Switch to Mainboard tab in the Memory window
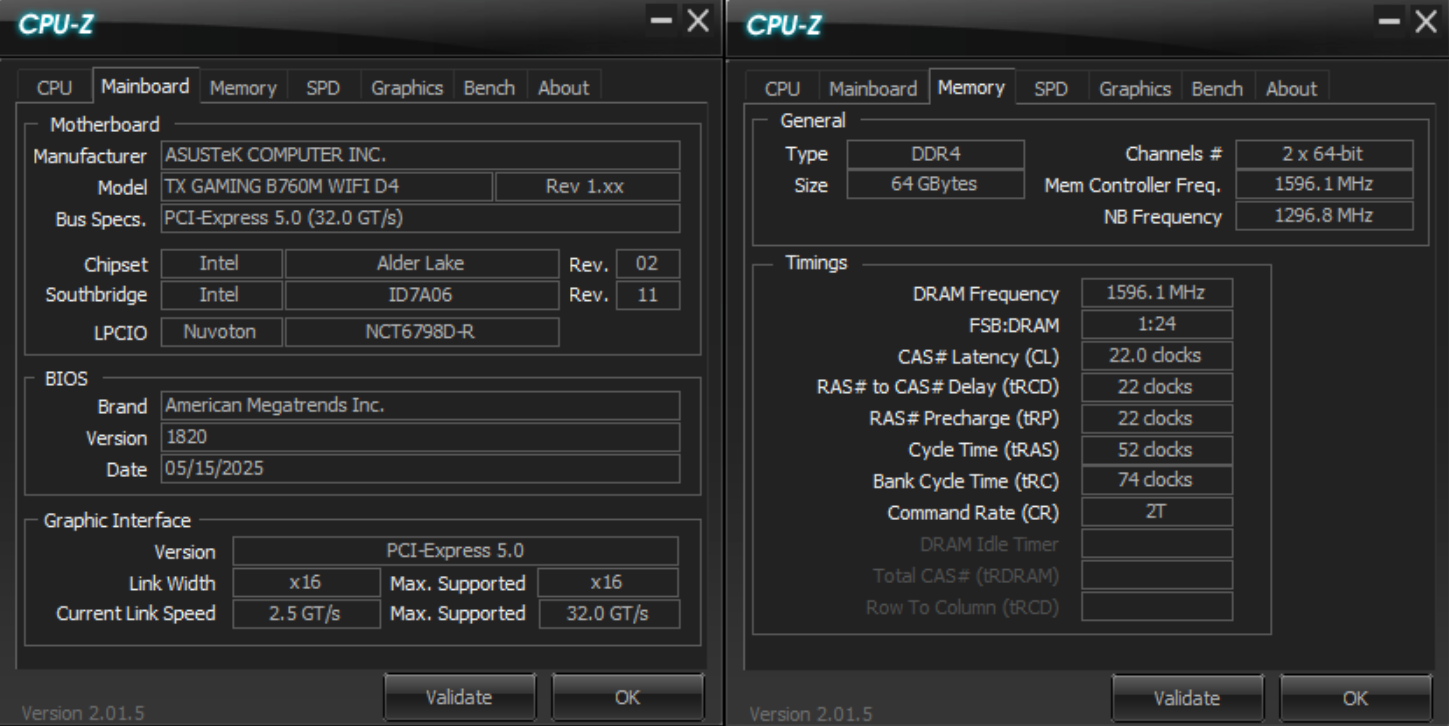This screenshot has width=1449, height=726. click(x=872, y=89)
